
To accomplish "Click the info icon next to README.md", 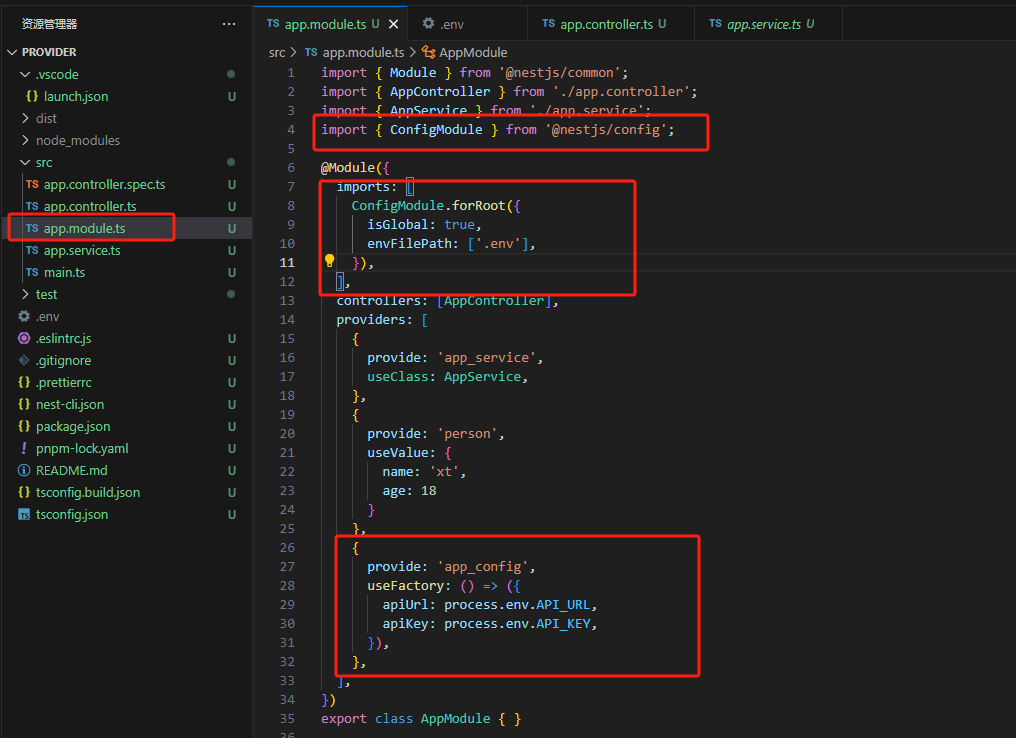I will pos(24,470).
